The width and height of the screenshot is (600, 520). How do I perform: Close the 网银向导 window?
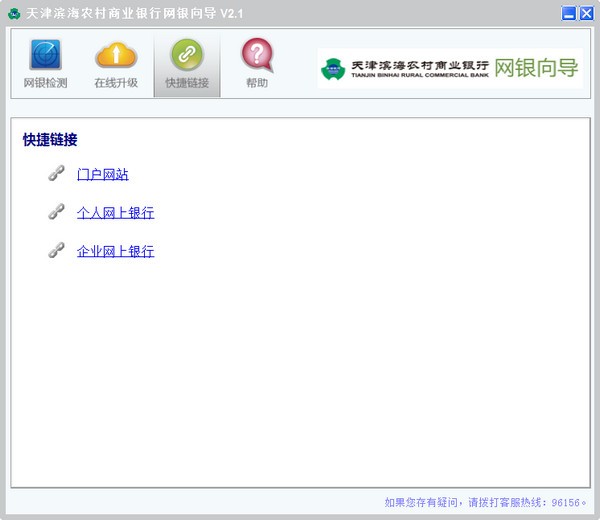[586, 13]
